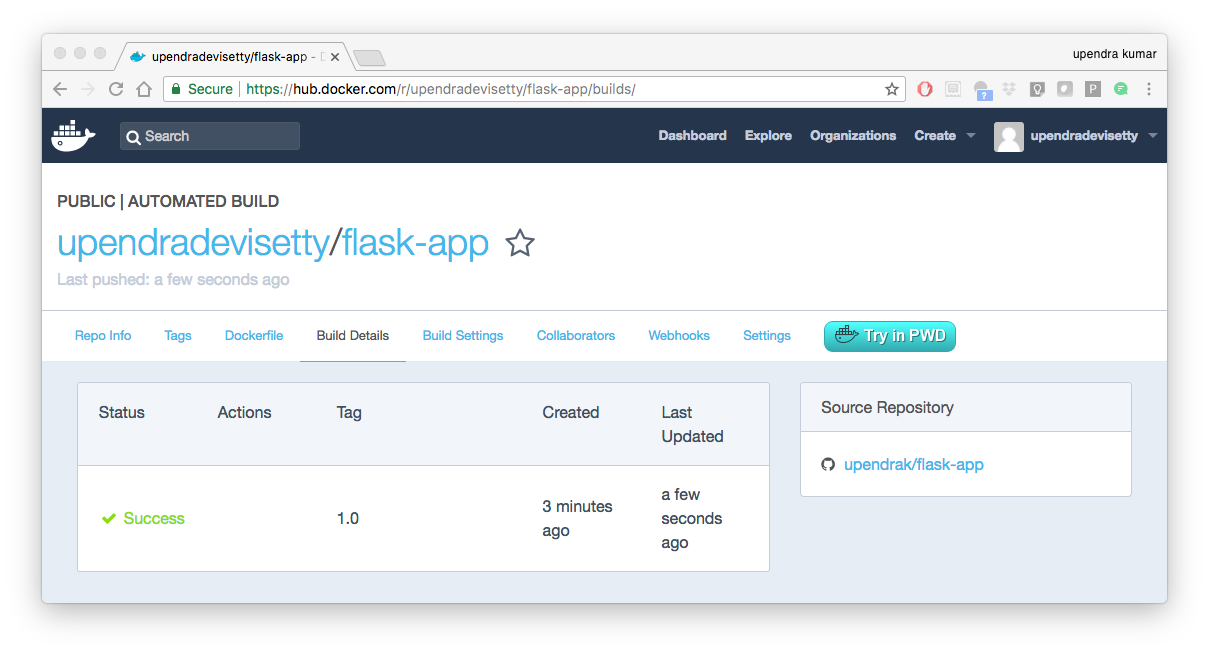Go back in the browser
Viewport: 1209px width, 653px height.
click(x=60, y=89)
